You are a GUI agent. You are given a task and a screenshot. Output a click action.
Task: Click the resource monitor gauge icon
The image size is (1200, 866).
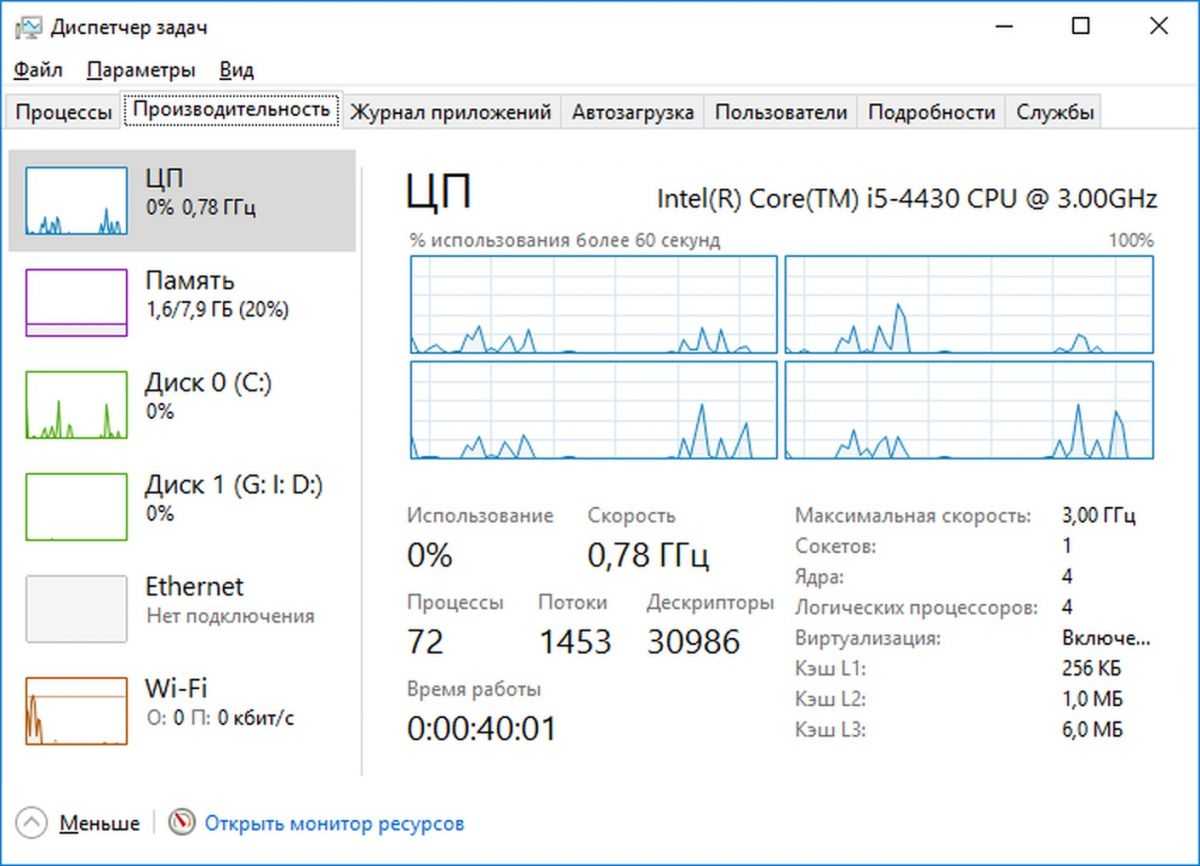point(181,823)
